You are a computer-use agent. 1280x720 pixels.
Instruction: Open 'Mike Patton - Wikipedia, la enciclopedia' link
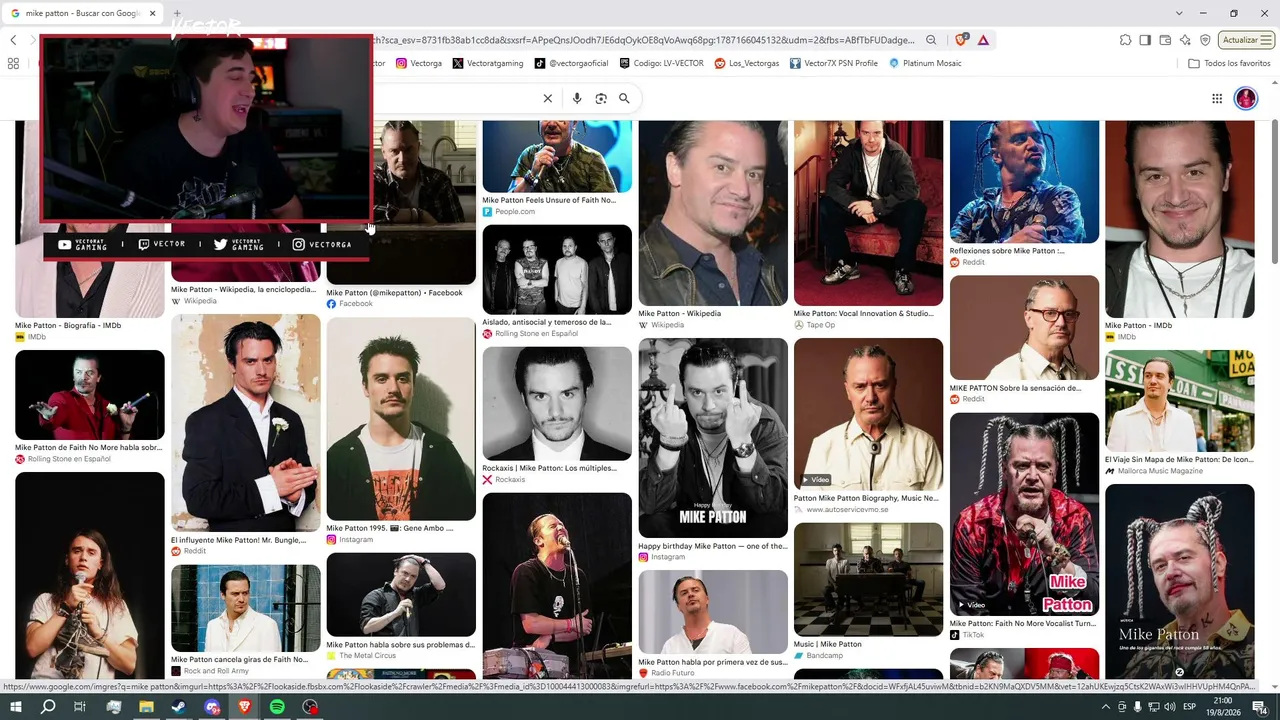243,289
